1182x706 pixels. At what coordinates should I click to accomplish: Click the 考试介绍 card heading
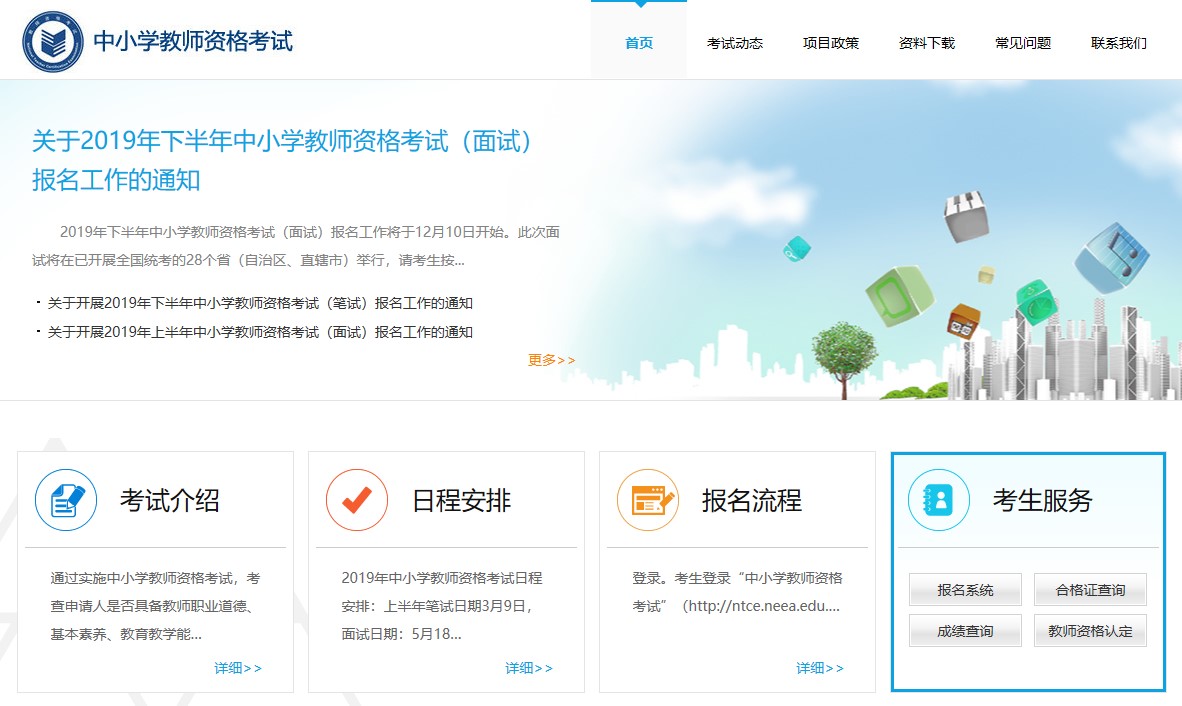click(x=170, y=500)
